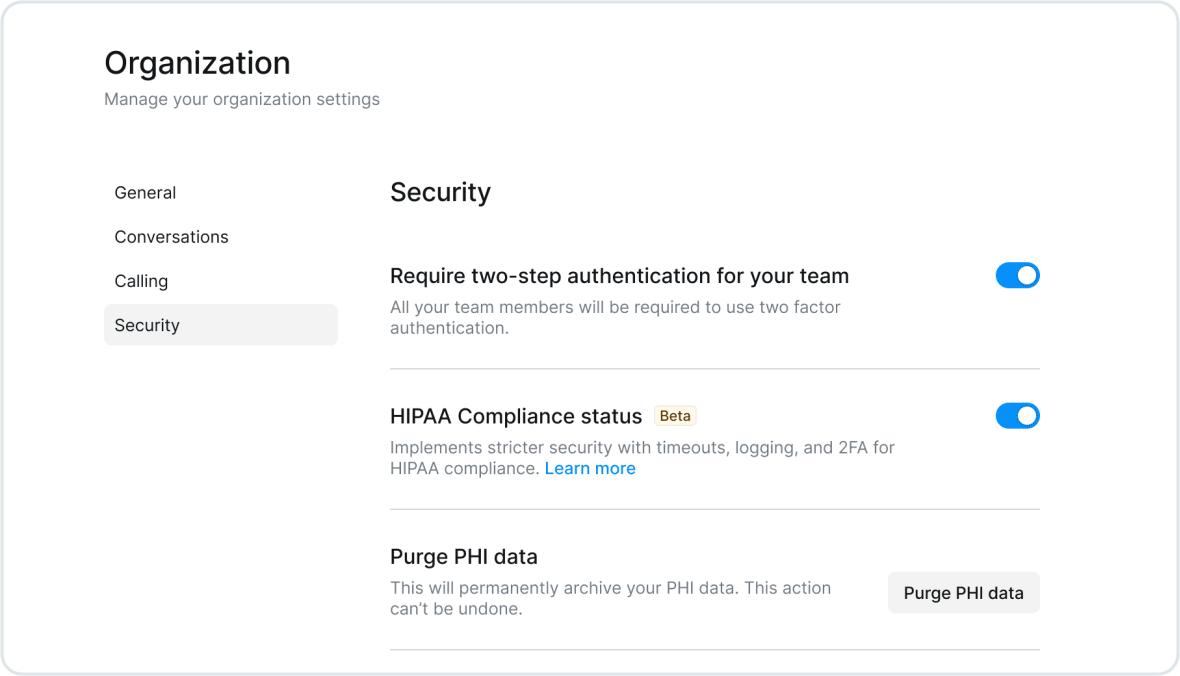Click the Purge PHI data button
The image size is (1180, 676).
tap(963, 593)
